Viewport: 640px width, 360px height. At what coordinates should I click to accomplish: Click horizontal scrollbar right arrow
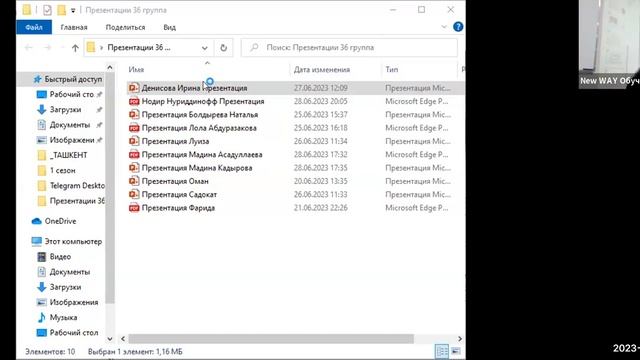pyautogui.click(x=460, y=339)
